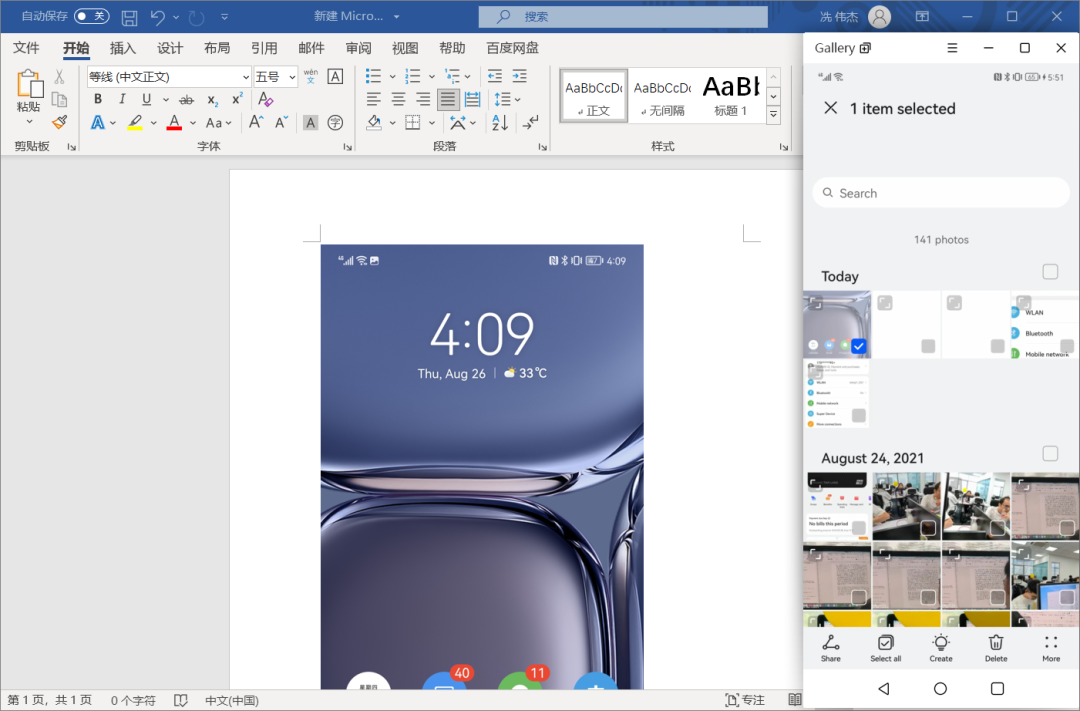Open the font name dropdown
The image size is (1080, 711).
[x=246, y=76]
